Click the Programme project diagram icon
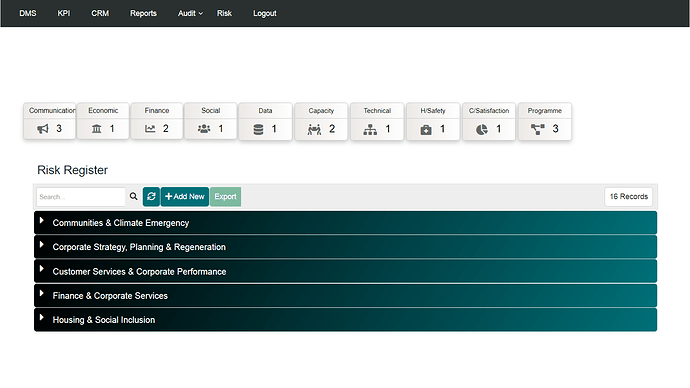Screen dimensions: 690x388 pyautogui.click(x=538, y=129)
